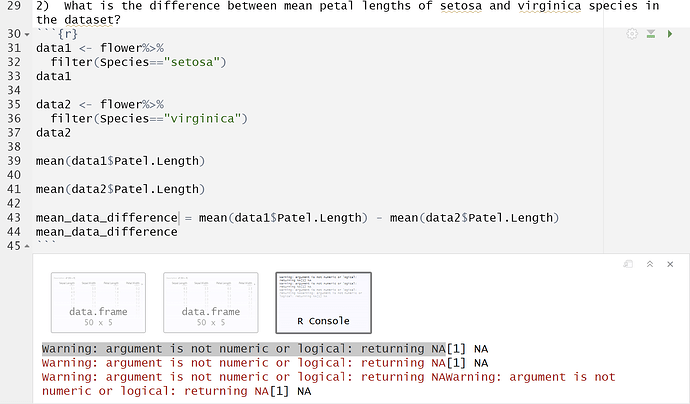Click mean_data_difference on line 44
This screenshot has height=404, width=690.
(106, 232)
